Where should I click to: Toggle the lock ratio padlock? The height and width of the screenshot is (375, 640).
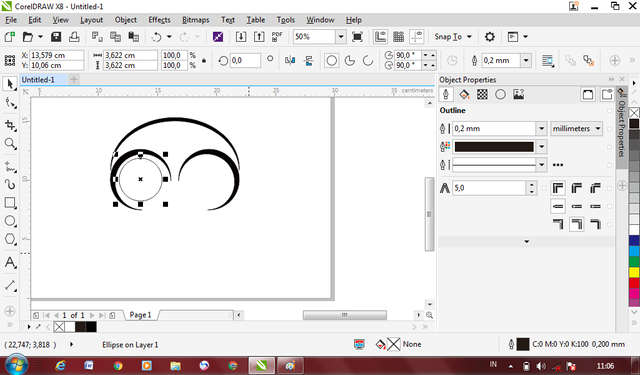point(204,61)
